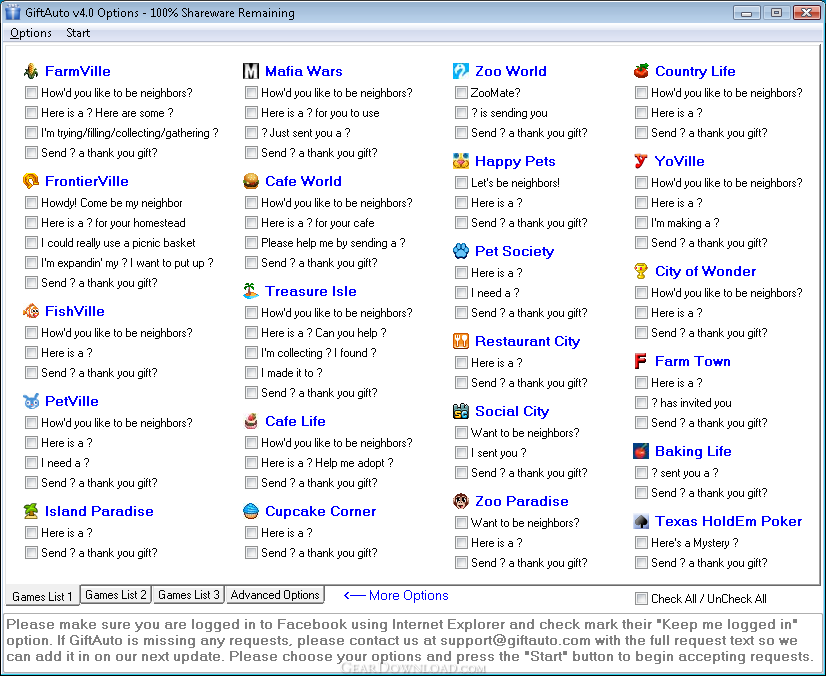This screenshot has width=826, height=676.
Task: Toggle the Check All / UnCheck All checkbox
Action: tap(641, 599)
